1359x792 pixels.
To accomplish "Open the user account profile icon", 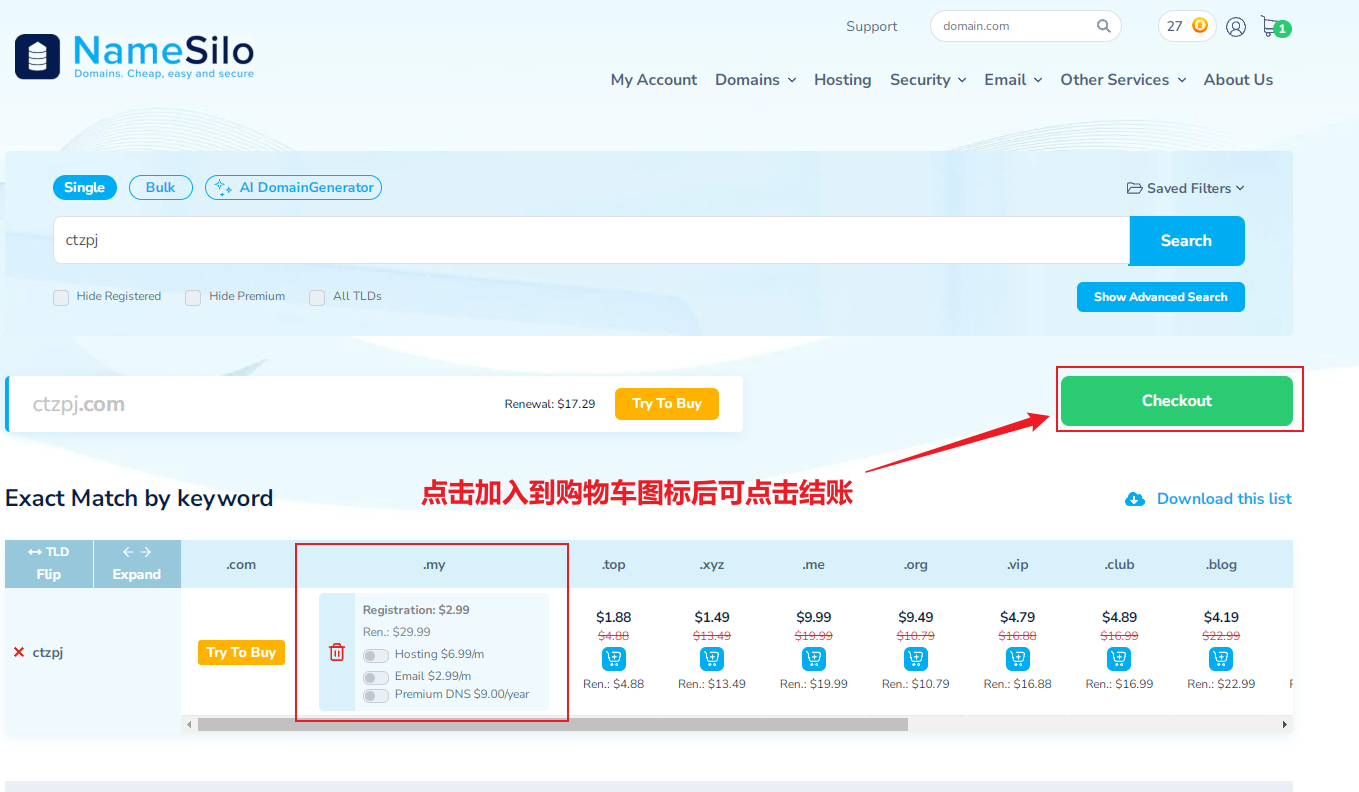I will pyautogui.click(x=1236, y=27).
